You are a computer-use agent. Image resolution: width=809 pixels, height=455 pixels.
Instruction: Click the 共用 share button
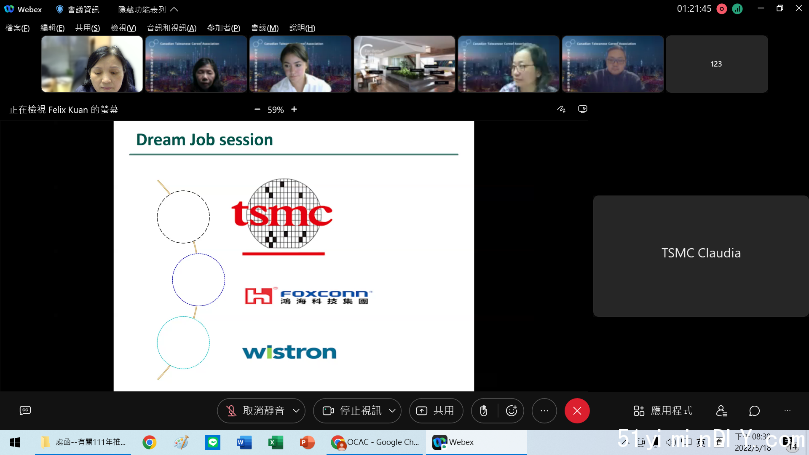coord(435,411)
